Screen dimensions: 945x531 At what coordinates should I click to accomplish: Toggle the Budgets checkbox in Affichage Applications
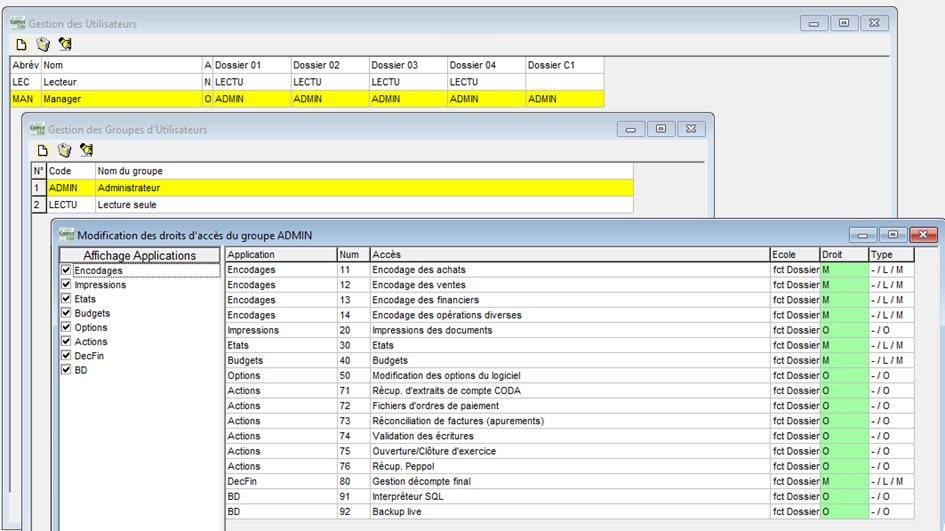[66, 313]
